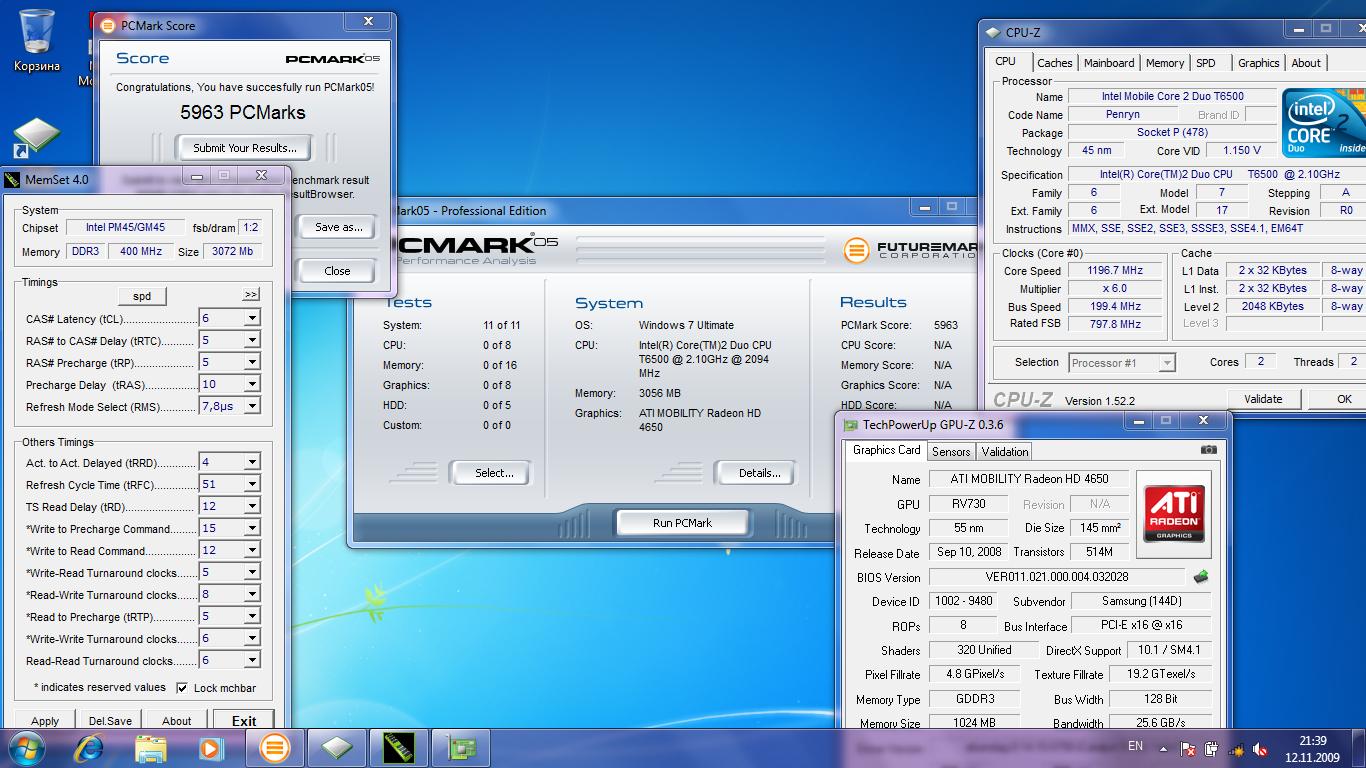Click the volume tray icon
Image resolution: width=1366 pixels, height=768 pixels.
click(x=1260, y=748)
